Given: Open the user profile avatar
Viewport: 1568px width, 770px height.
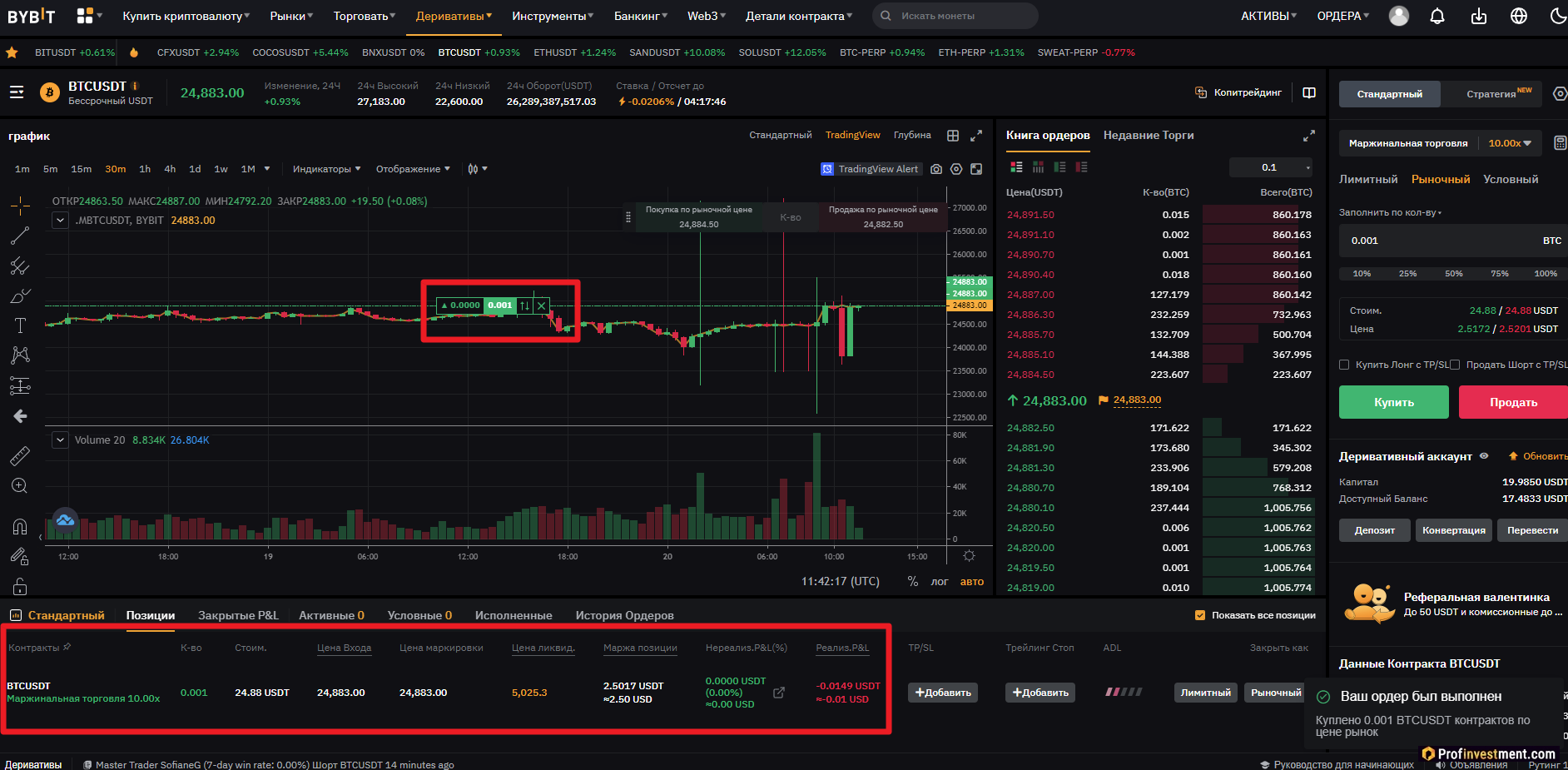Looking at the screenshot, I should pos(1399,16).
